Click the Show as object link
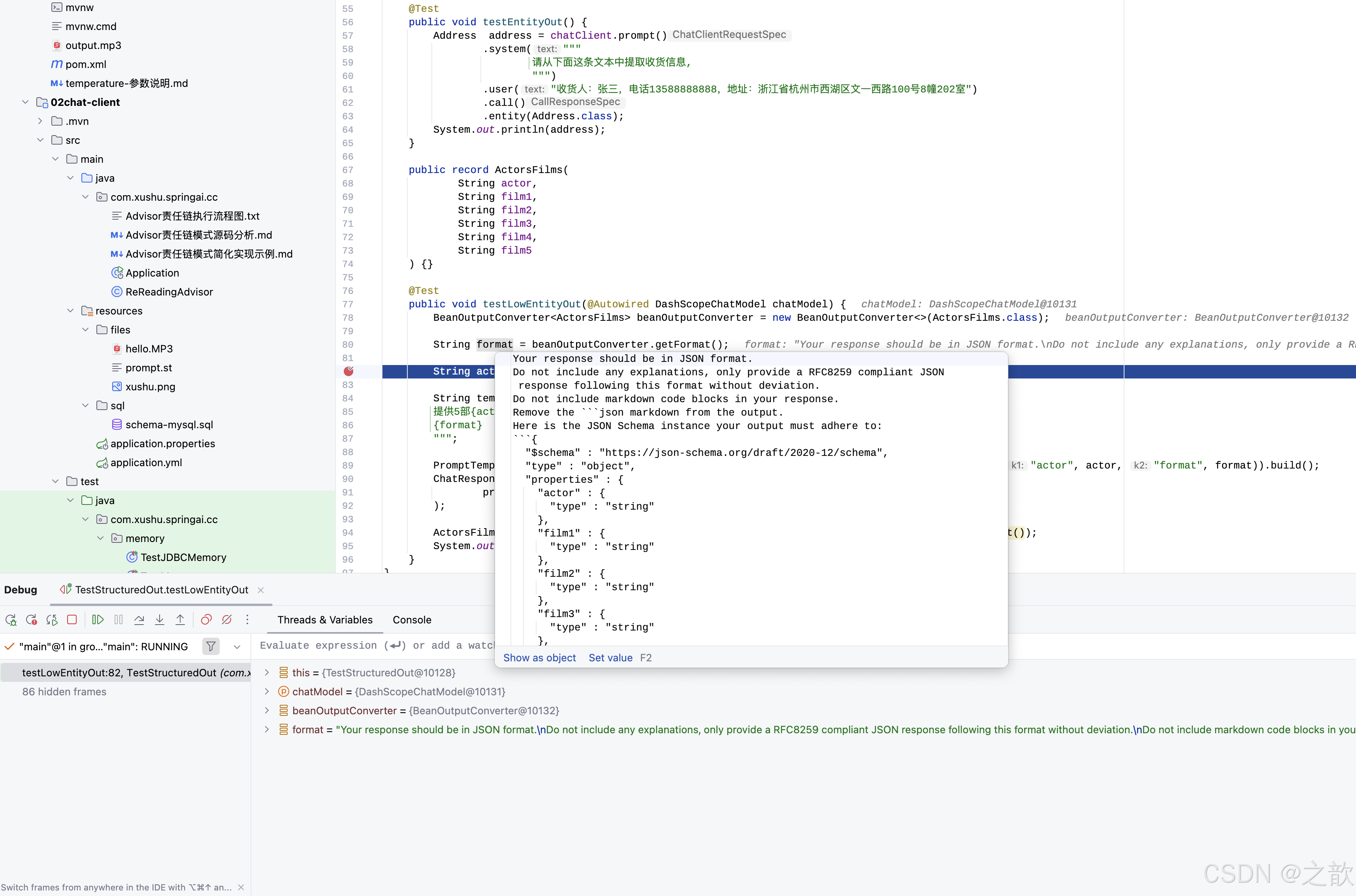The height and width of the screenshot is (896, 1356). tap(539, 658)
